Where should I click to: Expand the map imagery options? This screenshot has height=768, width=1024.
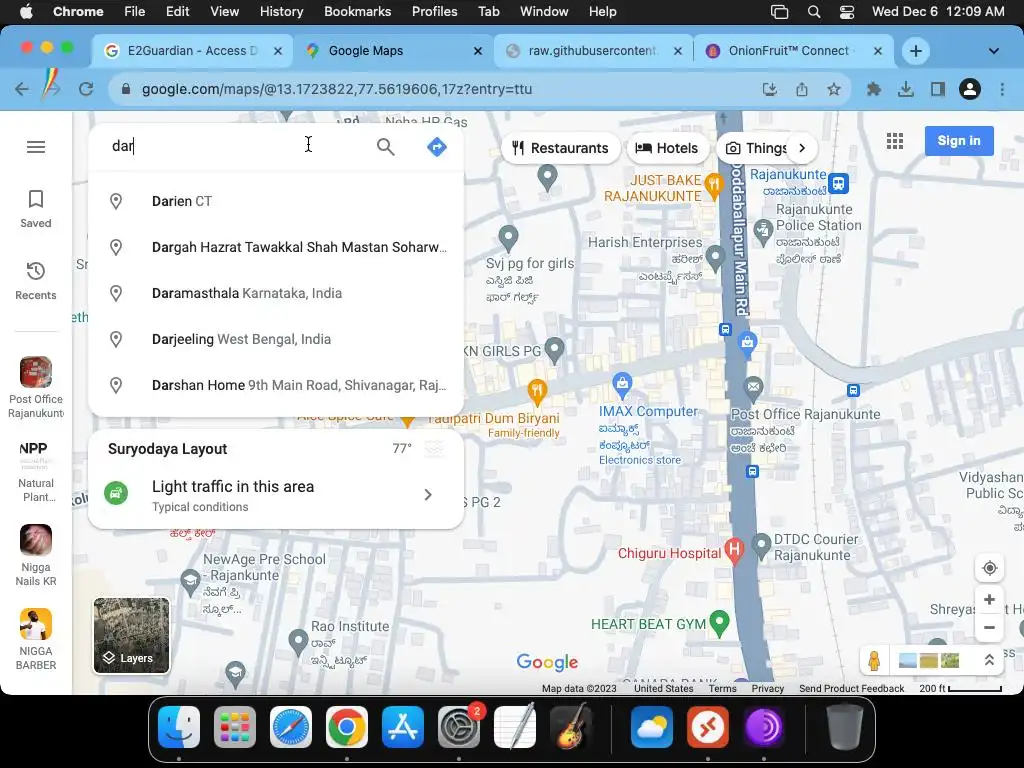point(989,660)
